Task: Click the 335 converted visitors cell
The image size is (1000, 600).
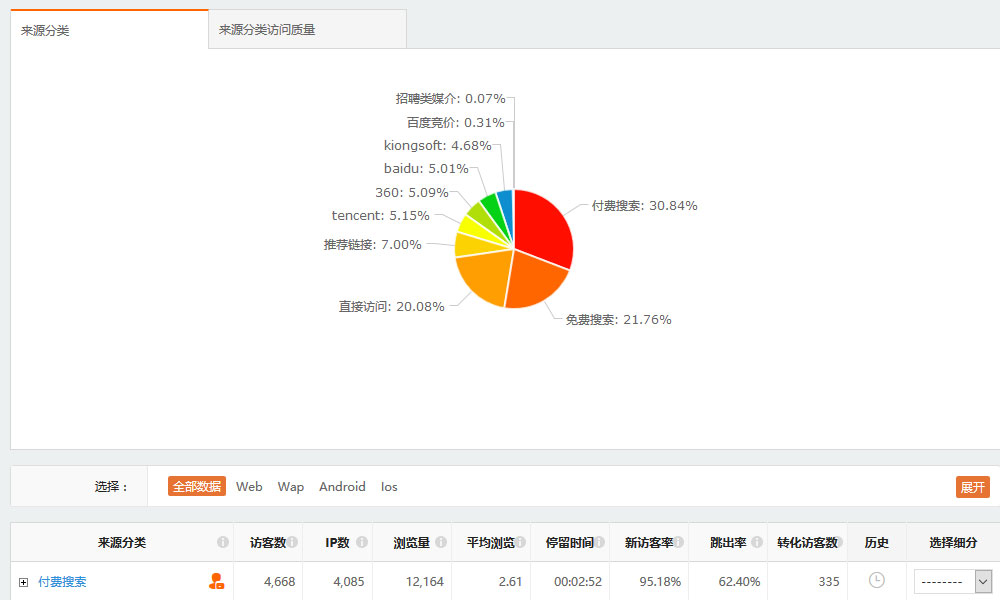Action: coord(828,582)
